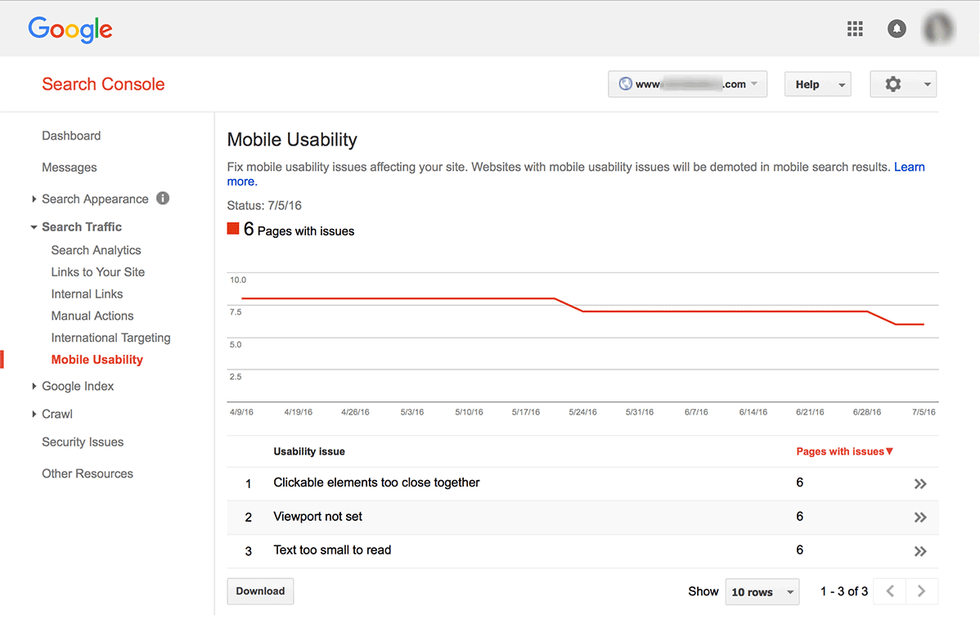Click the Mobile Usability page heading

pos(292,139)
